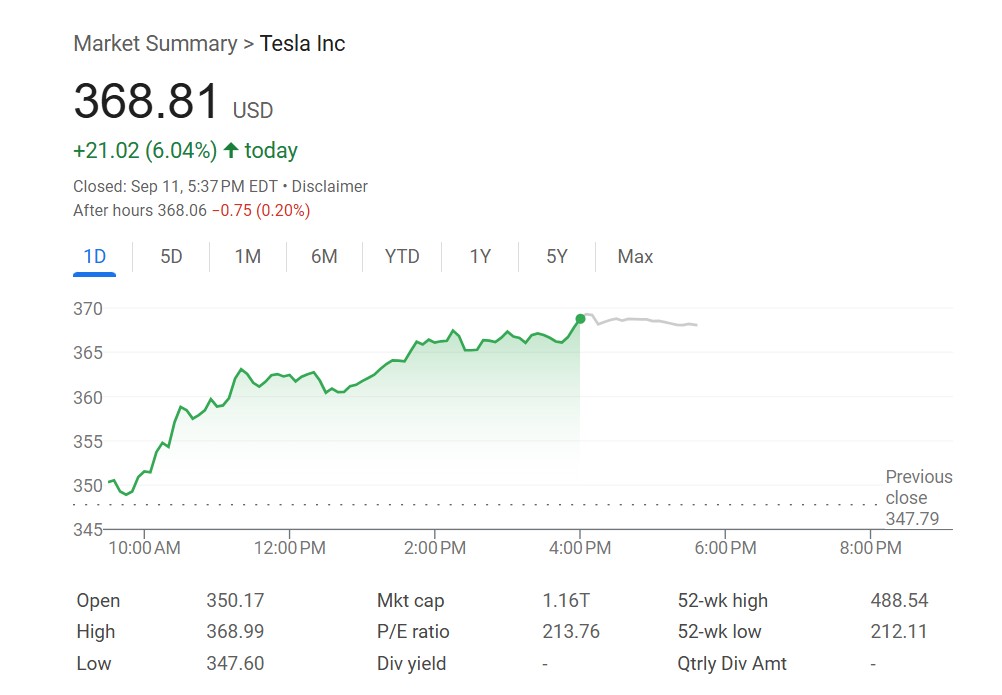Select the YTD tab
Screen dimensions: 1002x695
(x=402, y=257)
